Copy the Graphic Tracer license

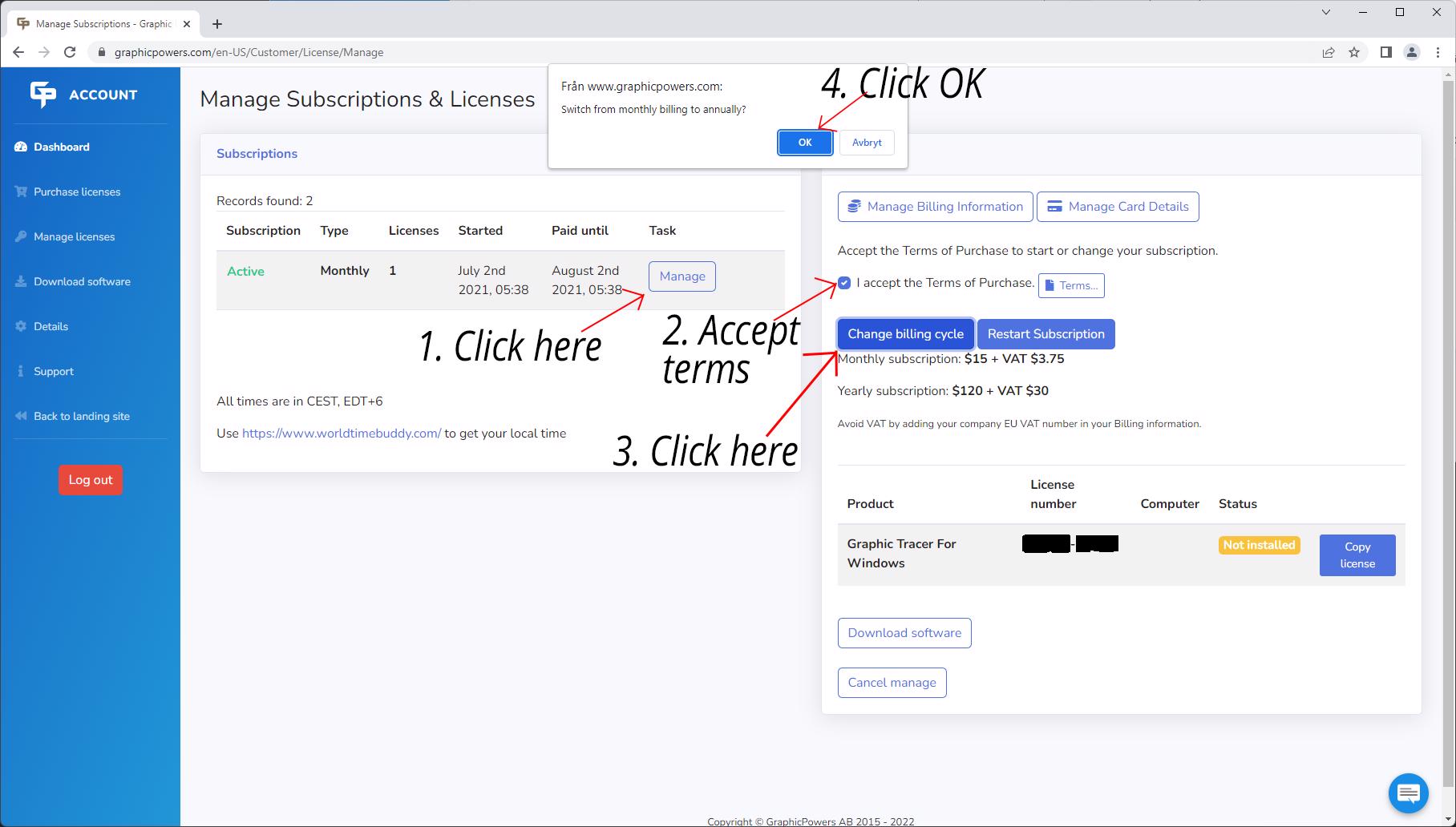coord(1357,555)
